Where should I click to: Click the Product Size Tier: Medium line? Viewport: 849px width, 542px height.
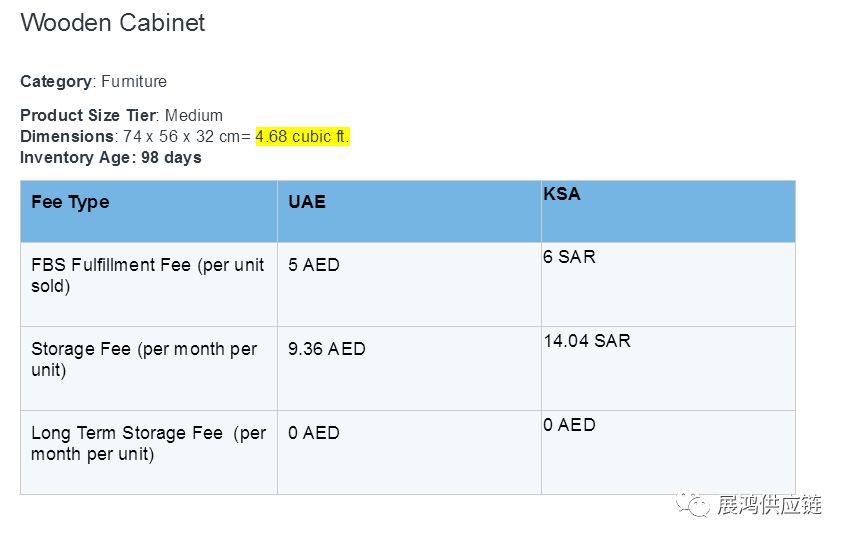[x=121, y=115]
